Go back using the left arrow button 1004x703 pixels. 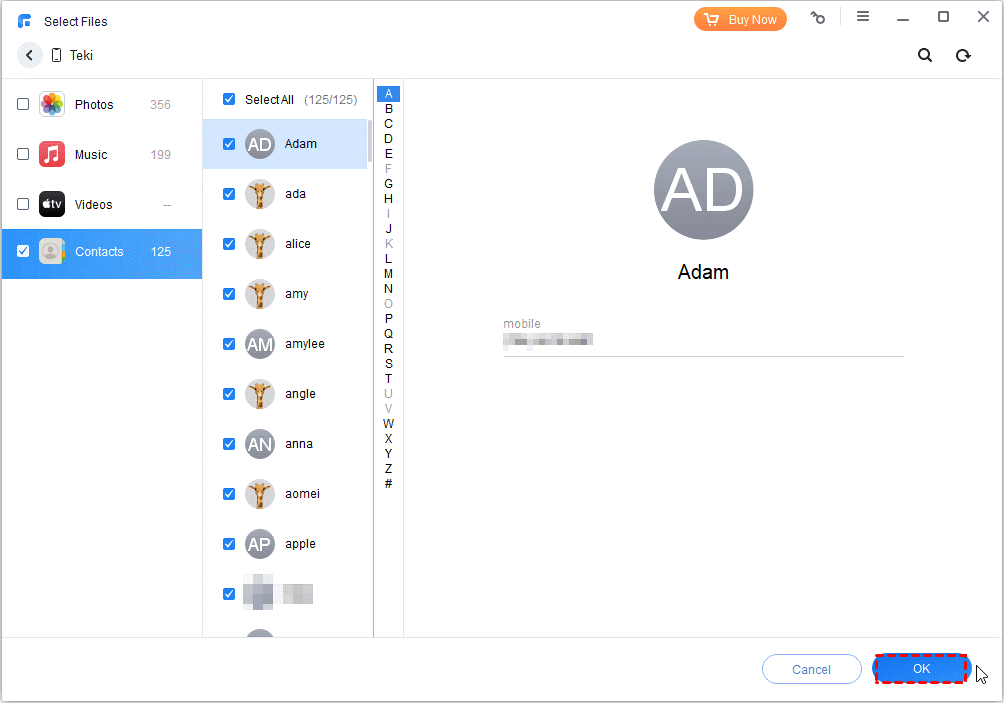click(x=29, y=55)
